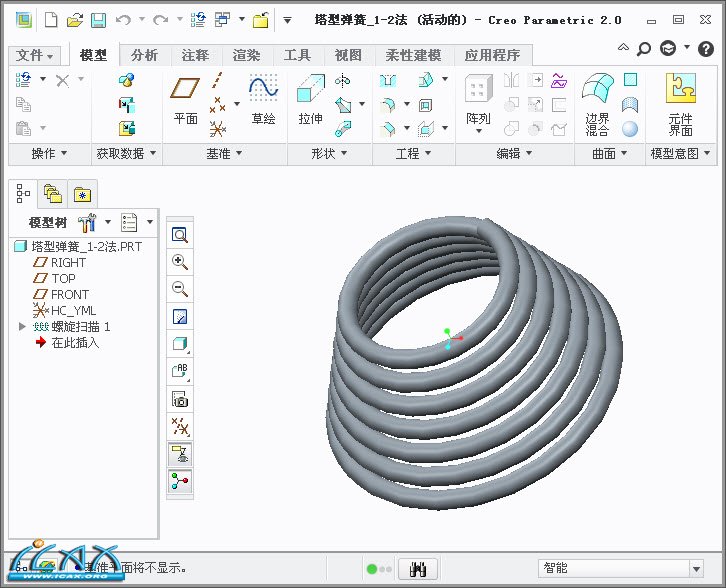
Task: Toggle spin center display icon
Action: coord(180,481)
